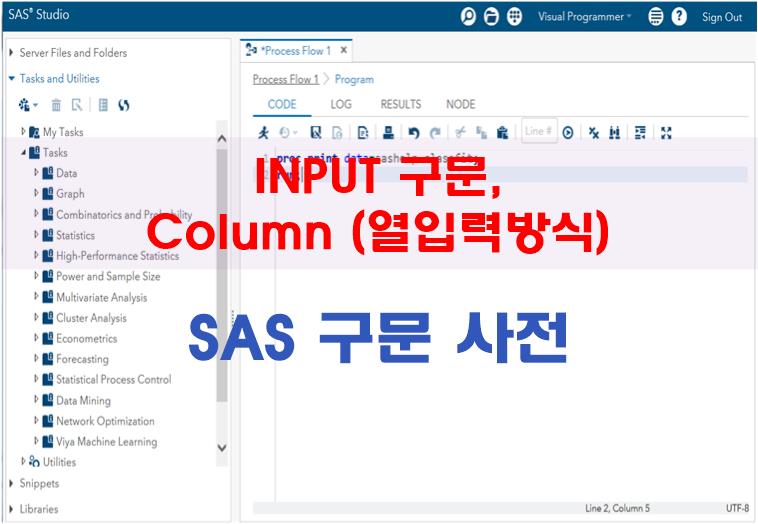
Task: Select the Viya Machine Learning folder
Action: [x=106, y=442]
